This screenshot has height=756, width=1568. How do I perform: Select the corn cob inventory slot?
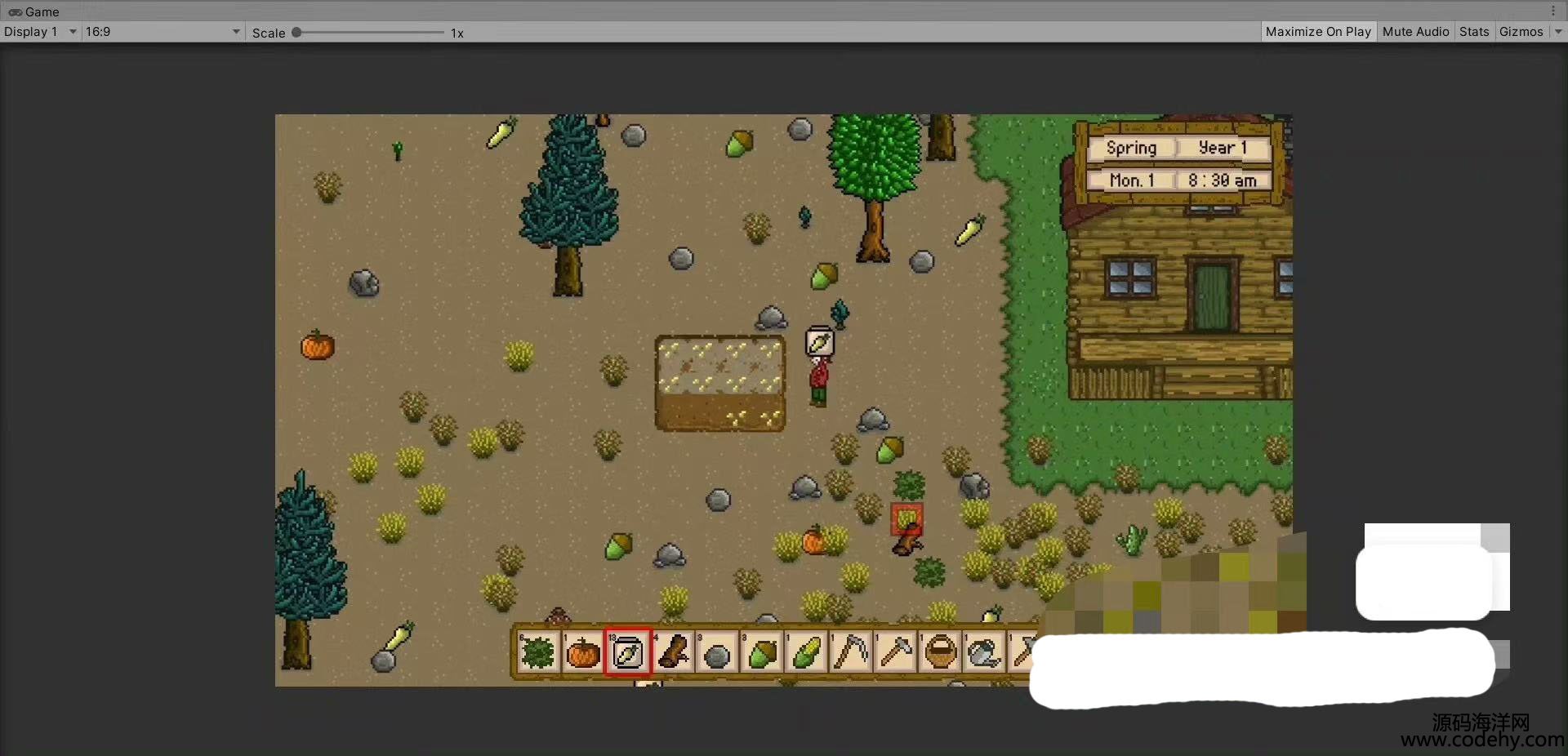click(806, 651)
